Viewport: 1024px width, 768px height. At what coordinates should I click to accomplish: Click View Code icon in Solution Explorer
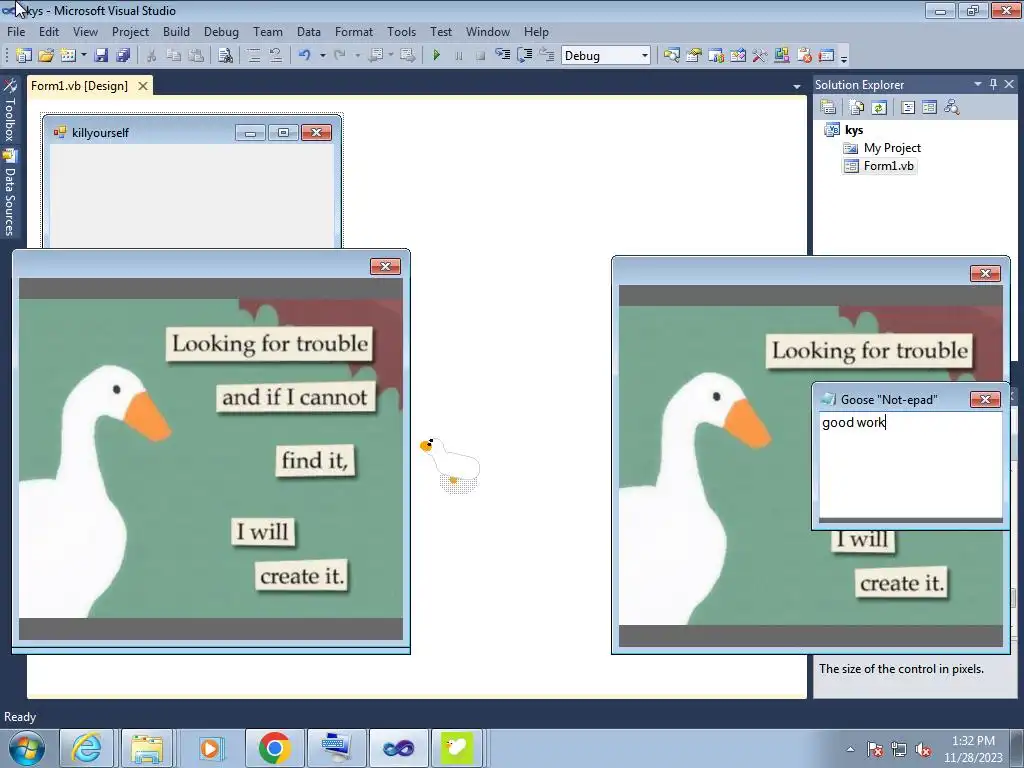(x=908, y=107)
